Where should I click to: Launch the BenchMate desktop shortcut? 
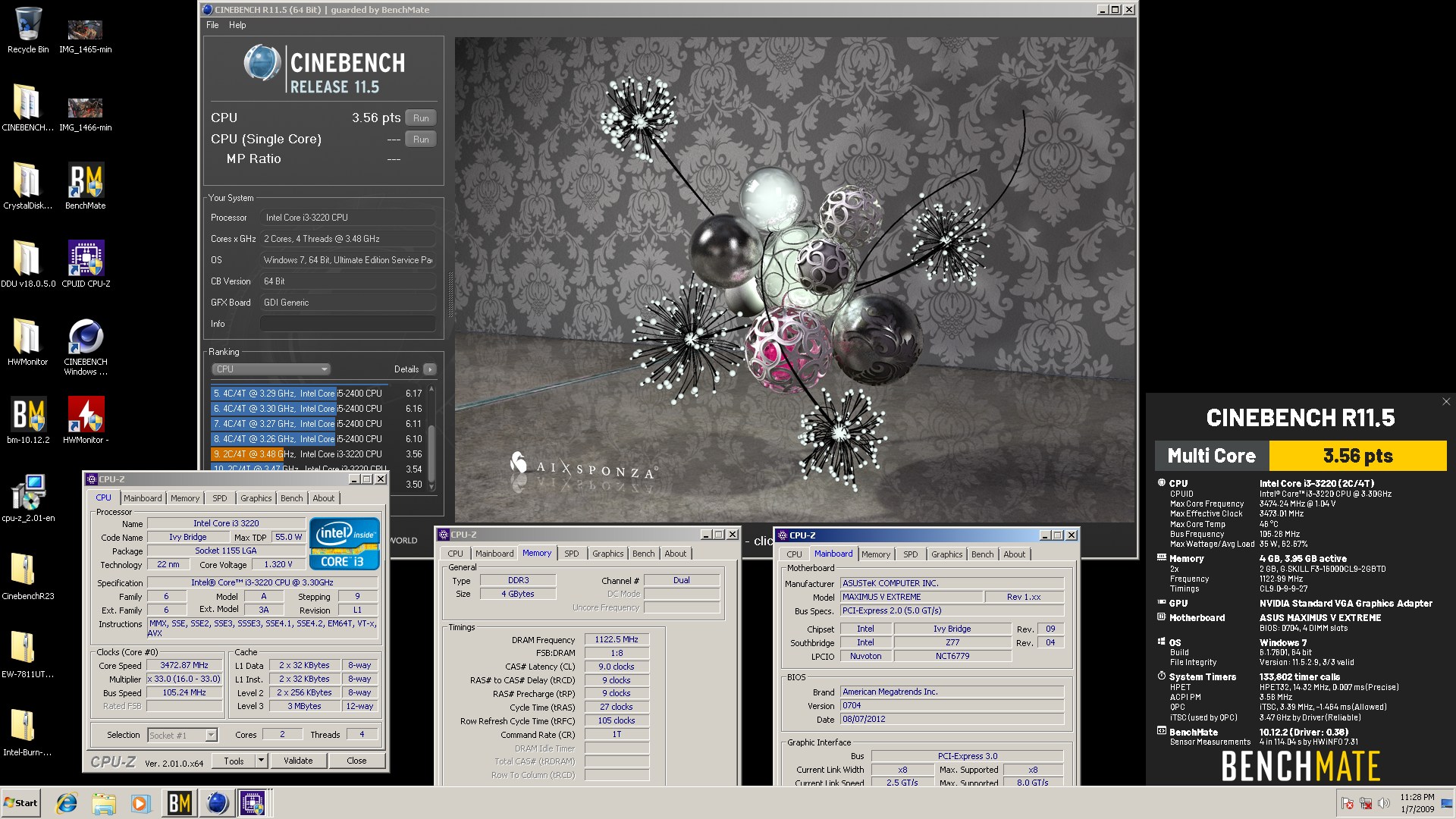(x=85, y=186)
